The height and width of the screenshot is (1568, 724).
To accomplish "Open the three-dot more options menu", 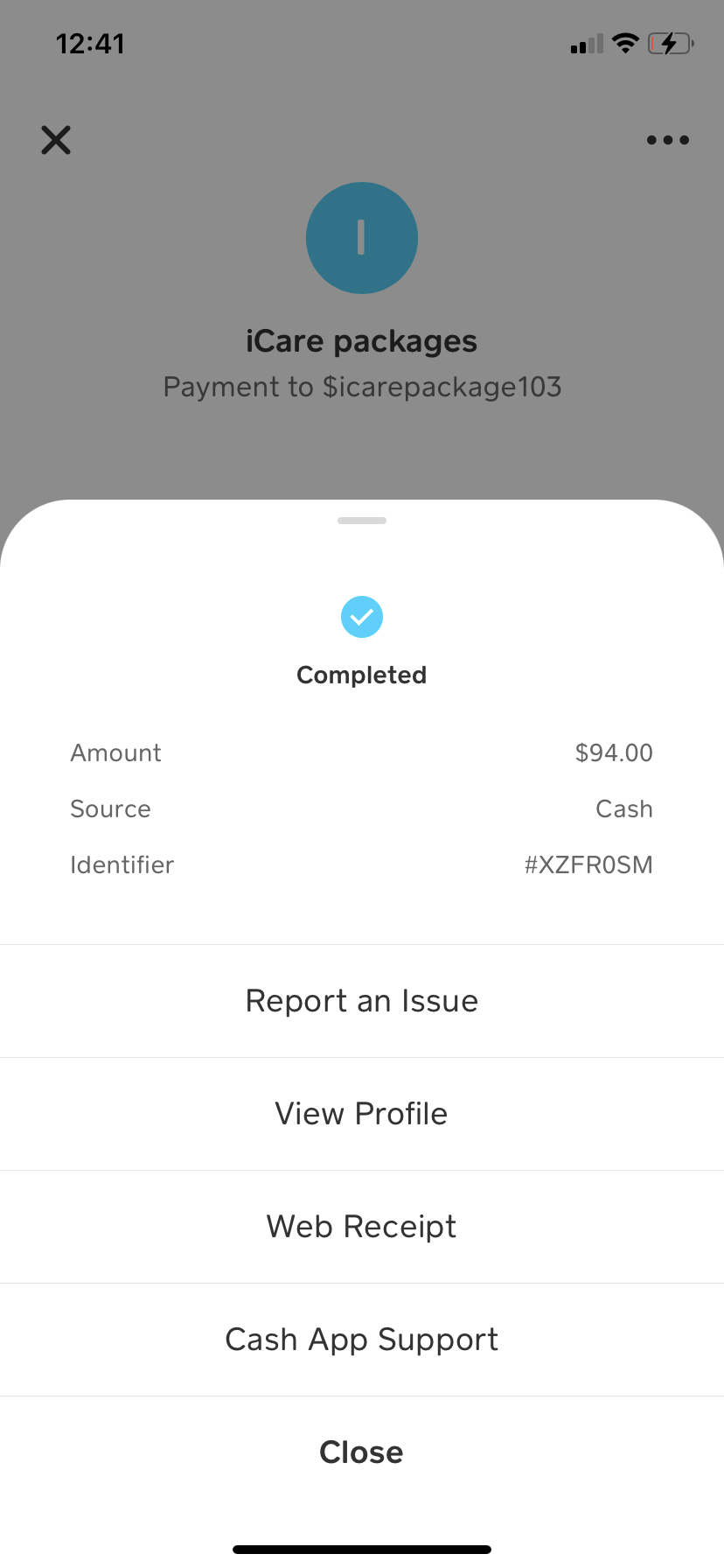I will click(x=668, y=140).
